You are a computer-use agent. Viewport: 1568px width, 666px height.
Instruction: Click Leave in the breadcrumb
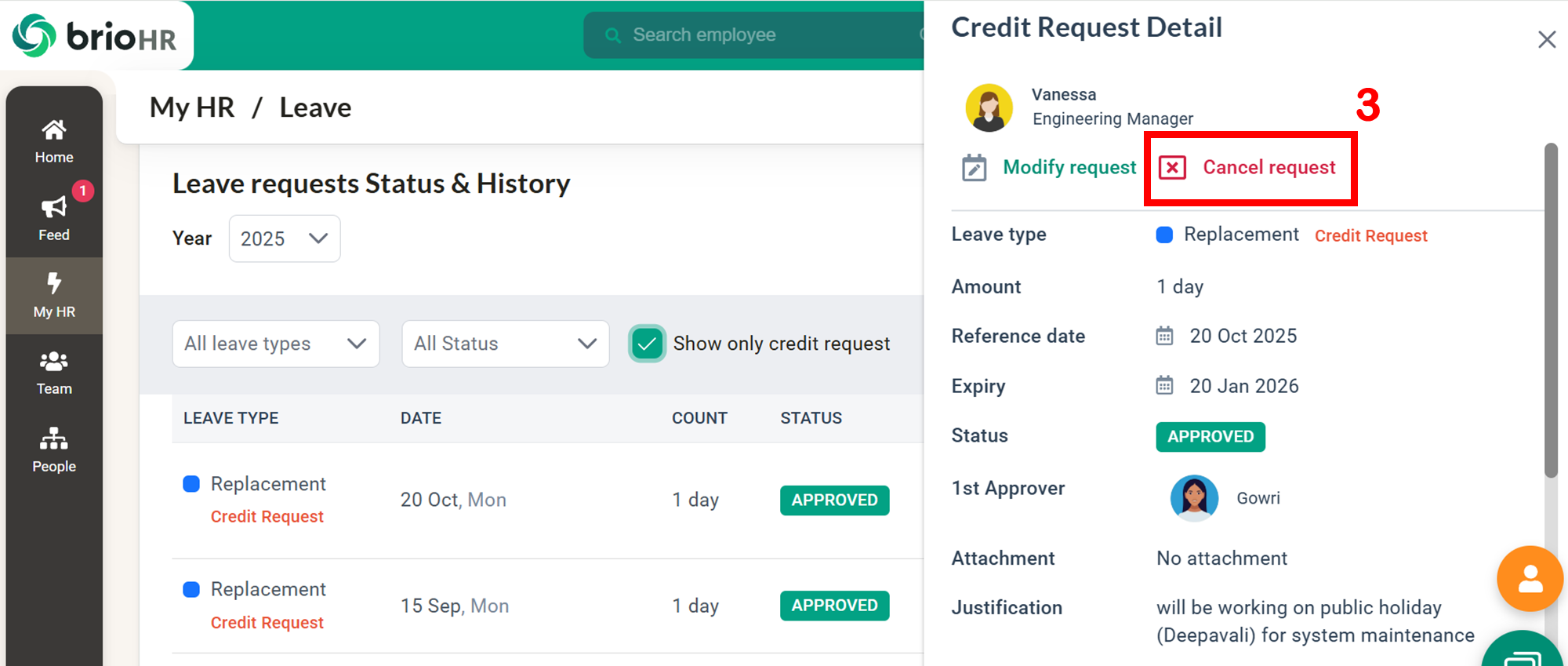tap(315, 107)
